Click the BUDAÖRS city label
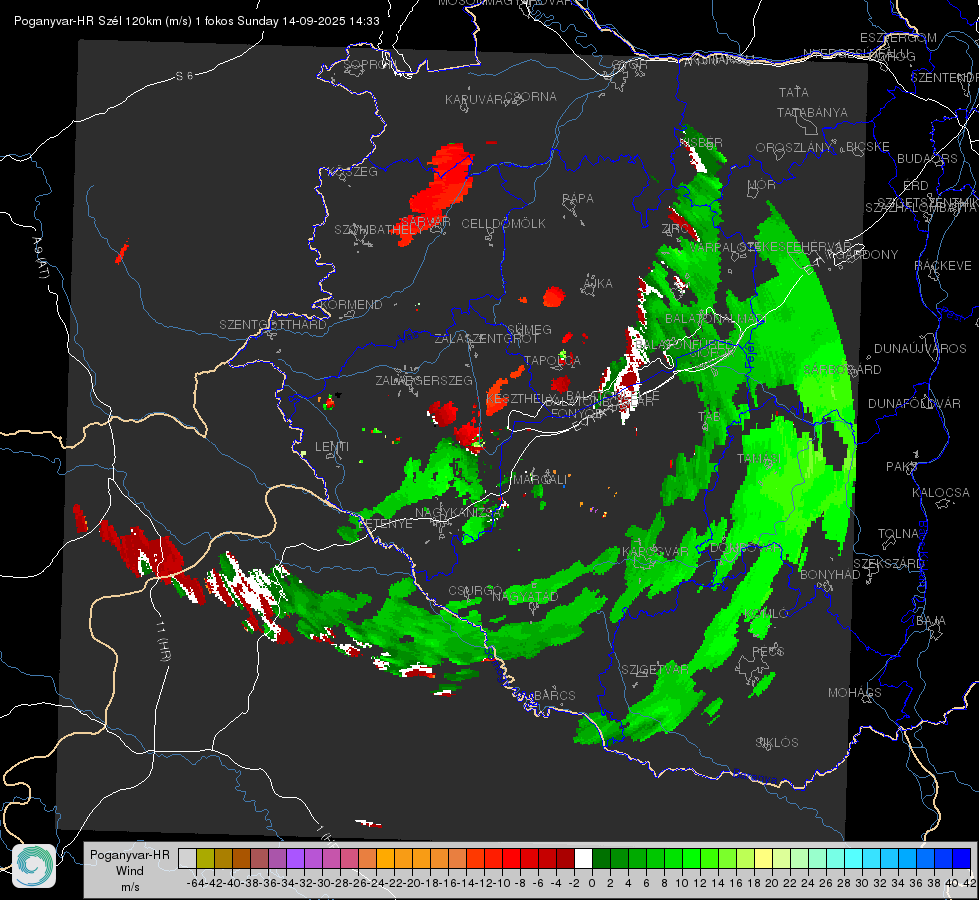This screenshot has width=979, height=900. point(927,159)
